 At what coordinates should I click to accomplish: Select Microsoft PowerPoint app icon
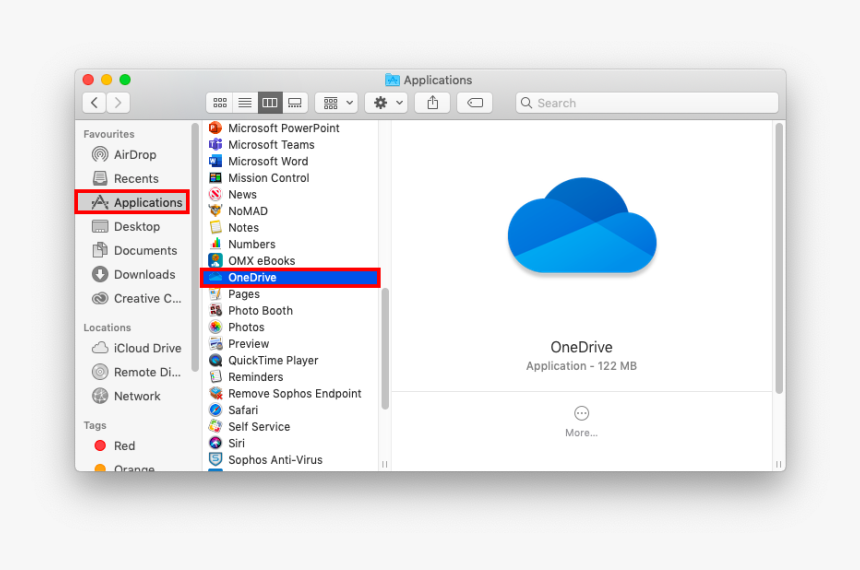coord(216,128)
